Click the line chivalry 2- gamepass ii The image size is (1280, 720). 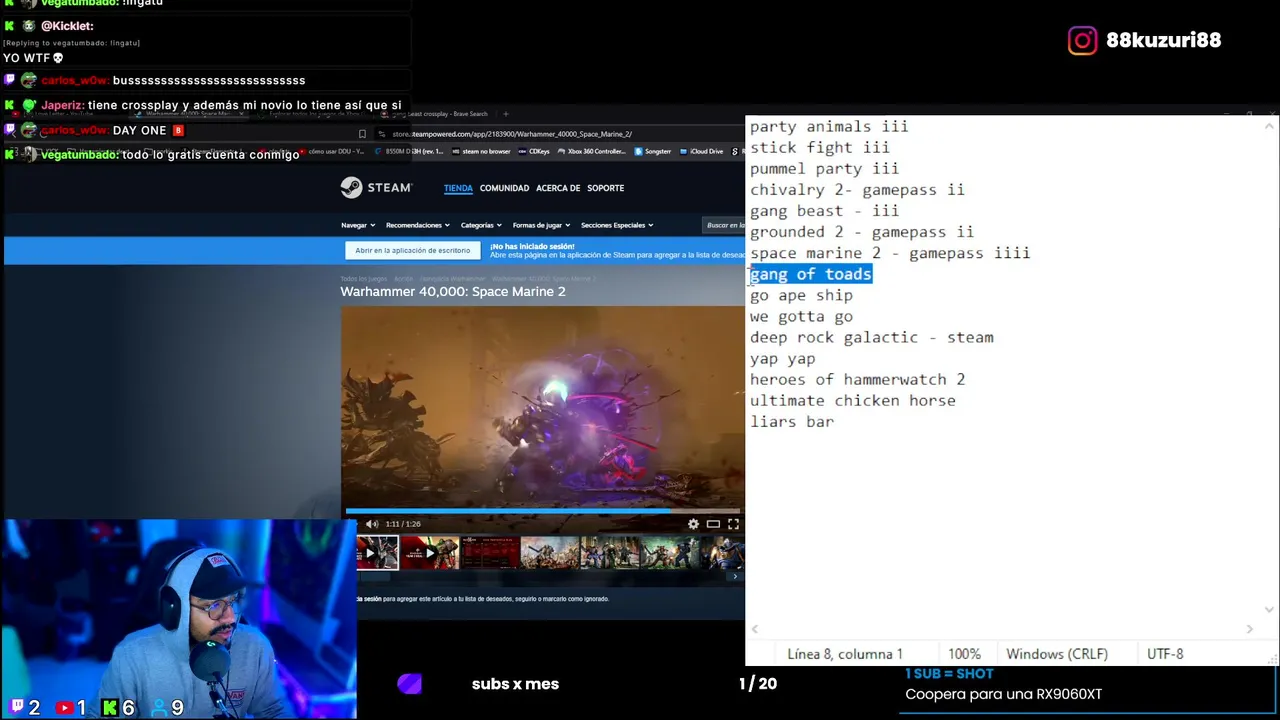coord(857,190)
